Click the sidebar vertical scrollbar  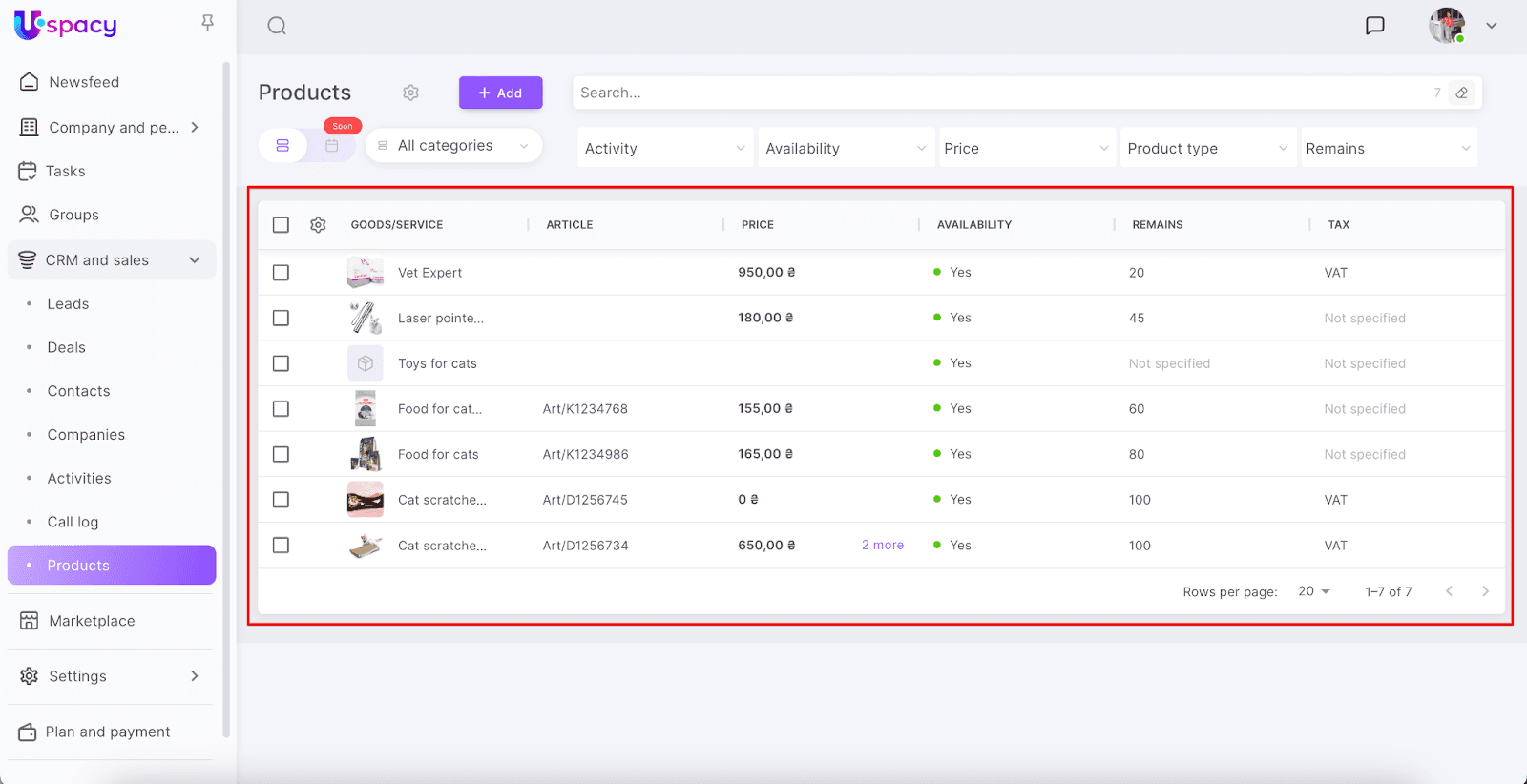coord(226,401)
